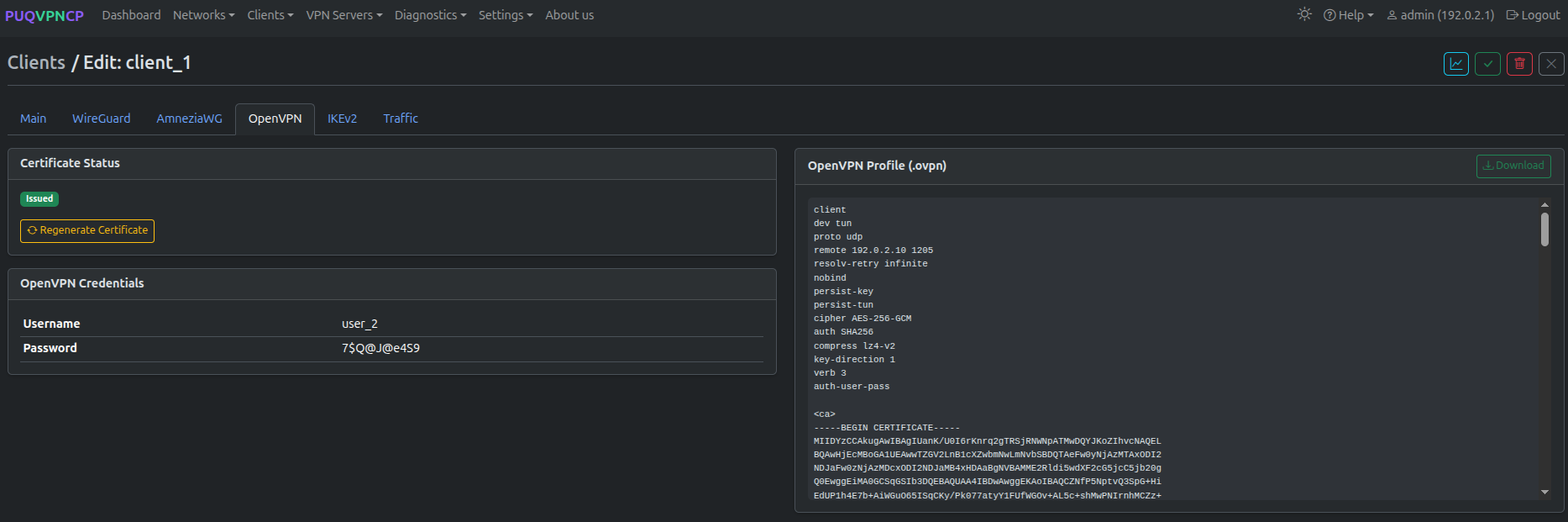Open the Dashboard page

(131, 15)
